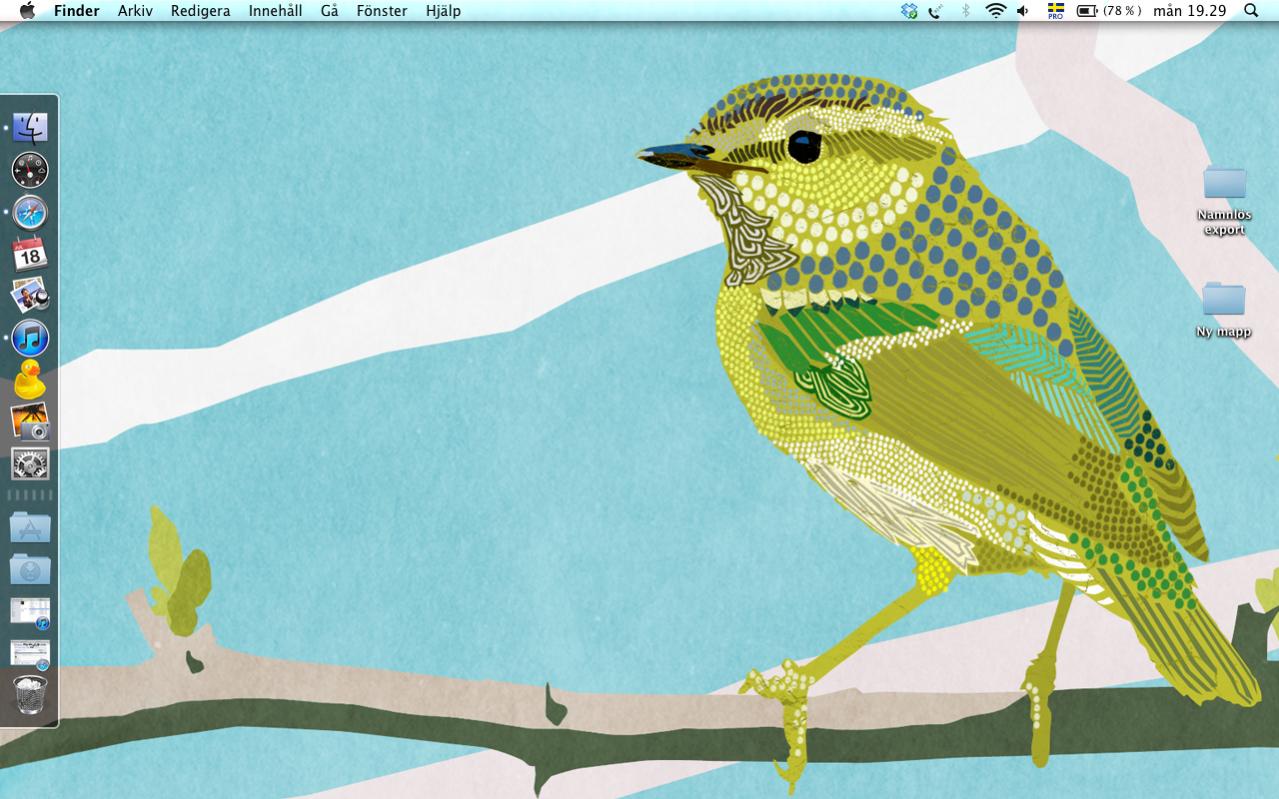Open the Fönster menu
Image resolution: width=1279 pixels, height=799 pixels.
382,11
